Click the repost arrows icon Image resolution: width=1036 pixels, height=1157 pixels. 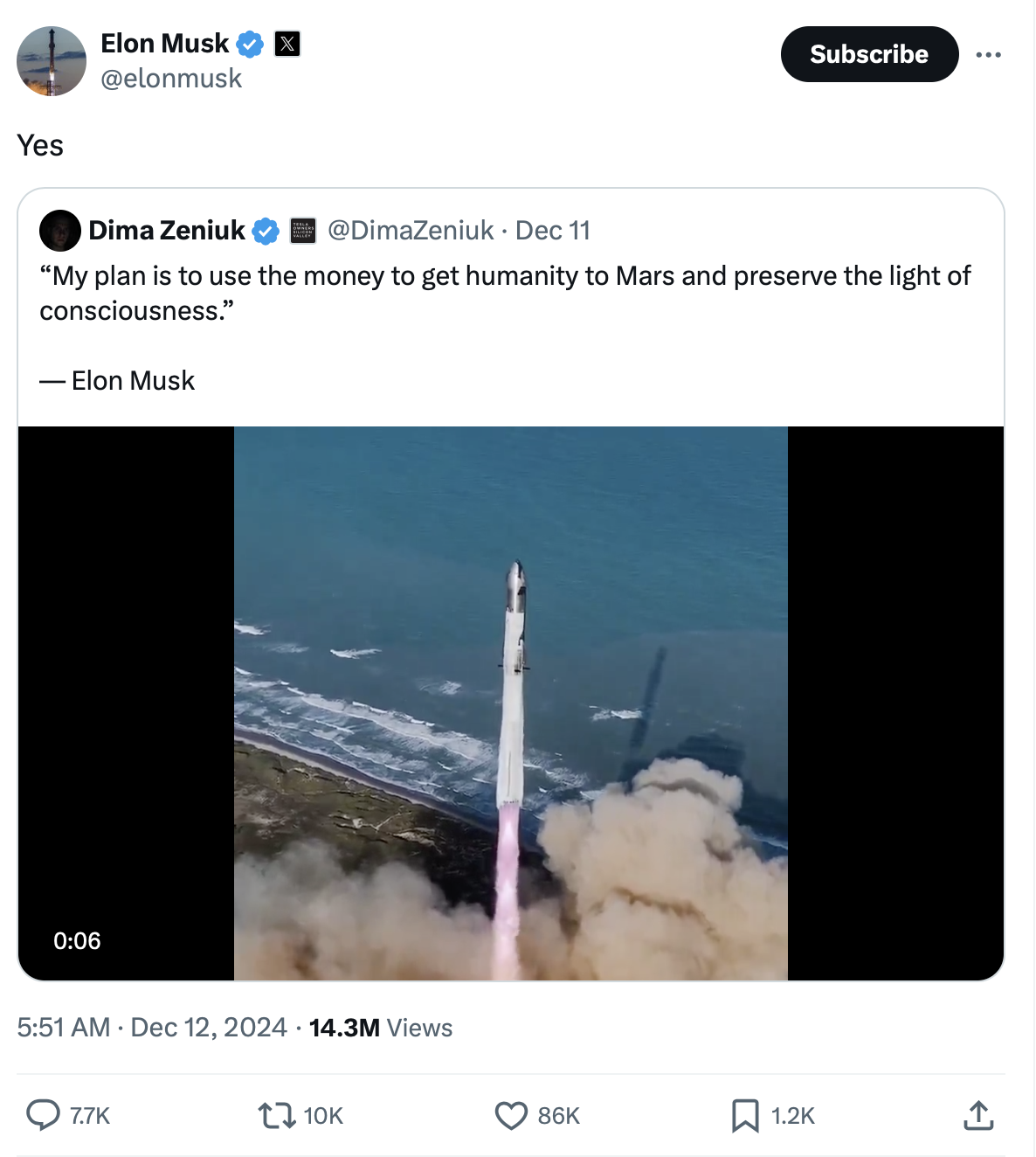pyautogui.click(x=276, y=1115)
